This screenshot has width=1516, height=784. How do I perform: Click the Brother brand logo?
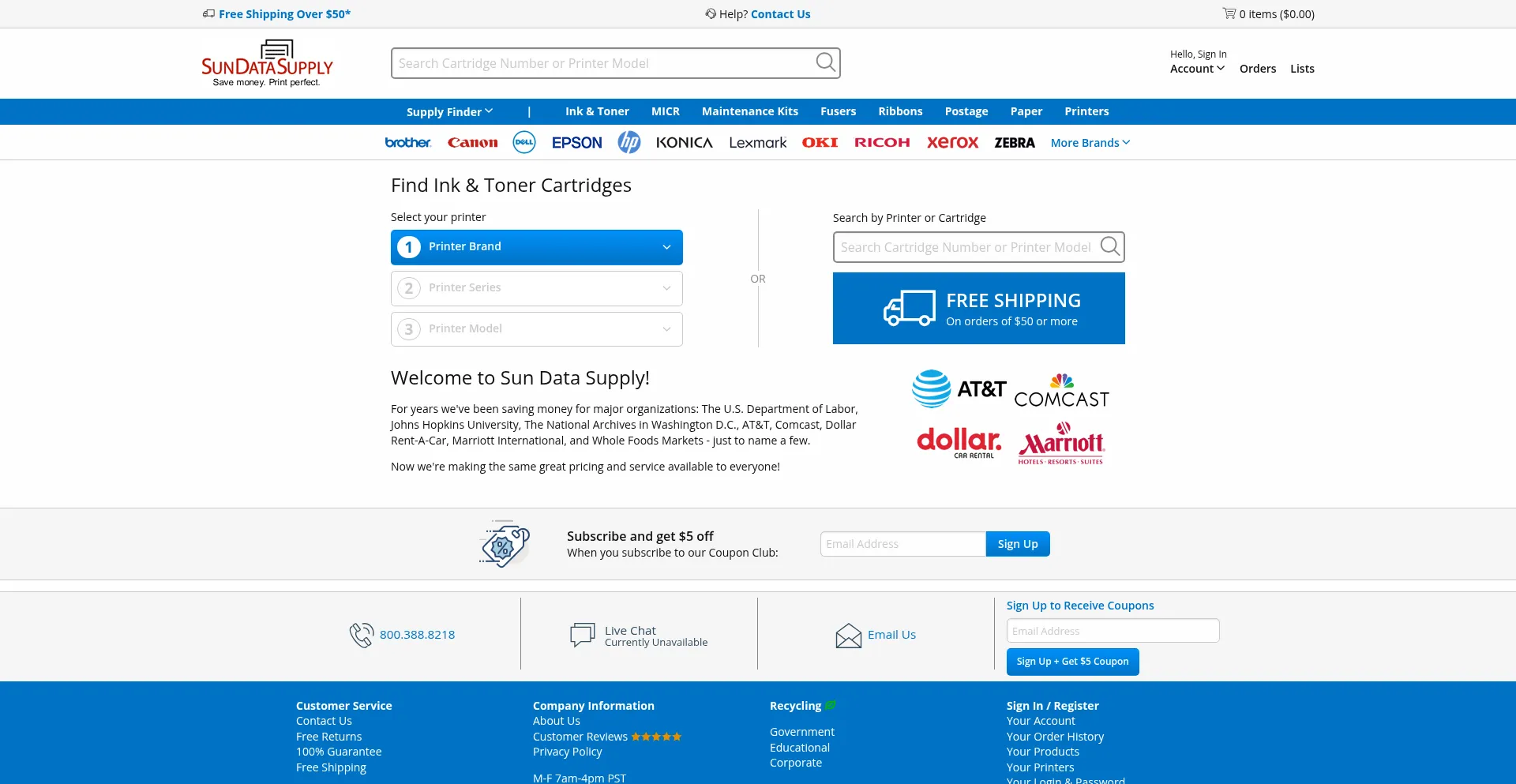[x=407, y=142]
